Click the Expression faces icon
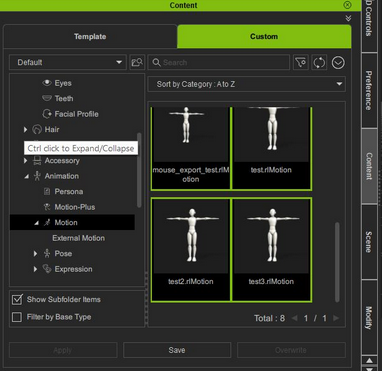382x371 pixels. click(x=47, y=269)
